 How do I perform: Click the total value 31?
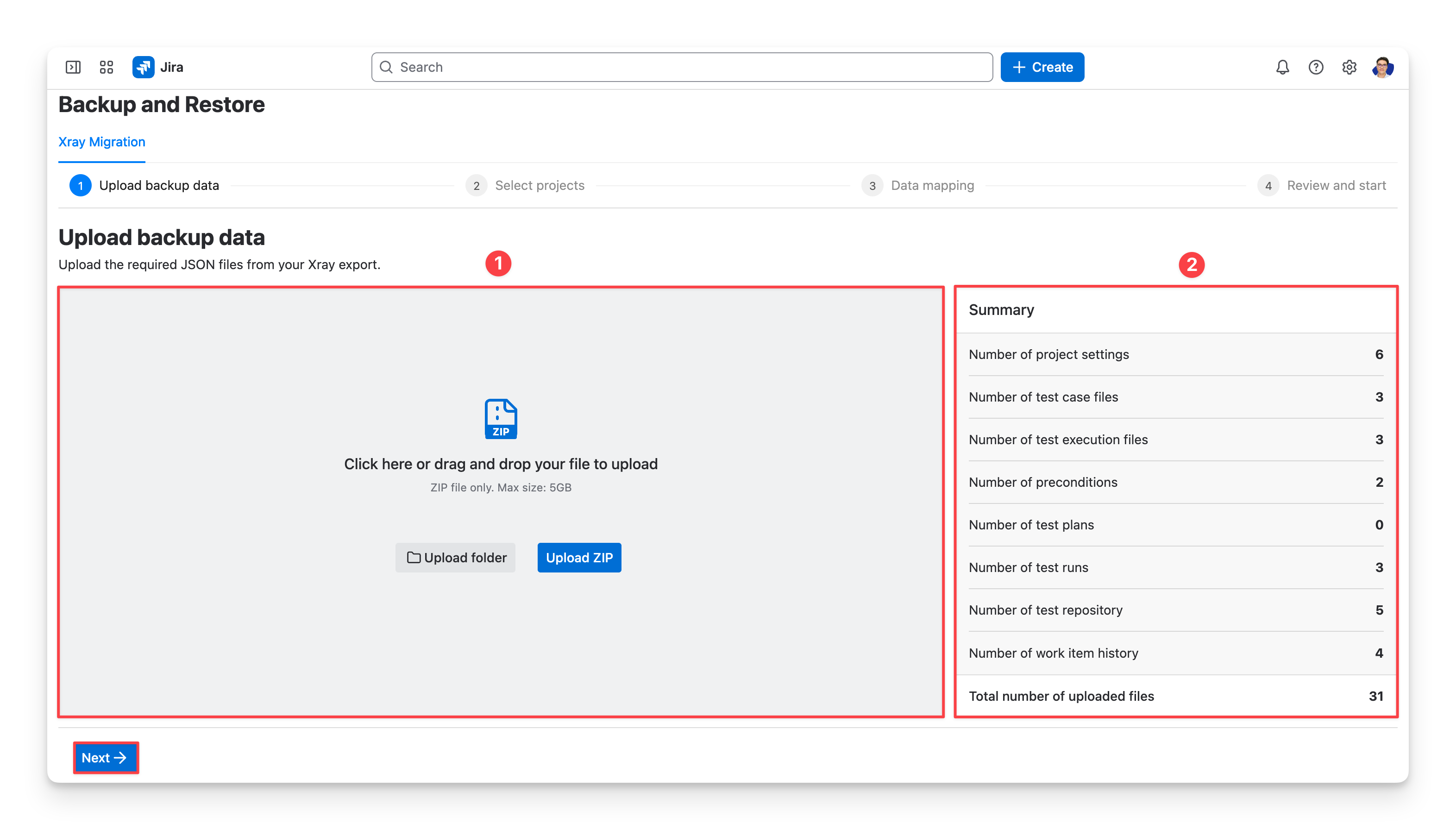click(x=1375, y=696)
